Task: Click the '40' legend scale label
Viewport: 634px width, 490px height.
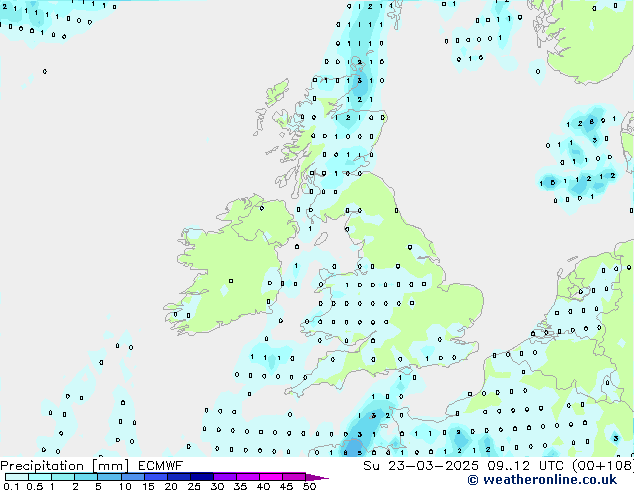Action: tap(264, 486)
